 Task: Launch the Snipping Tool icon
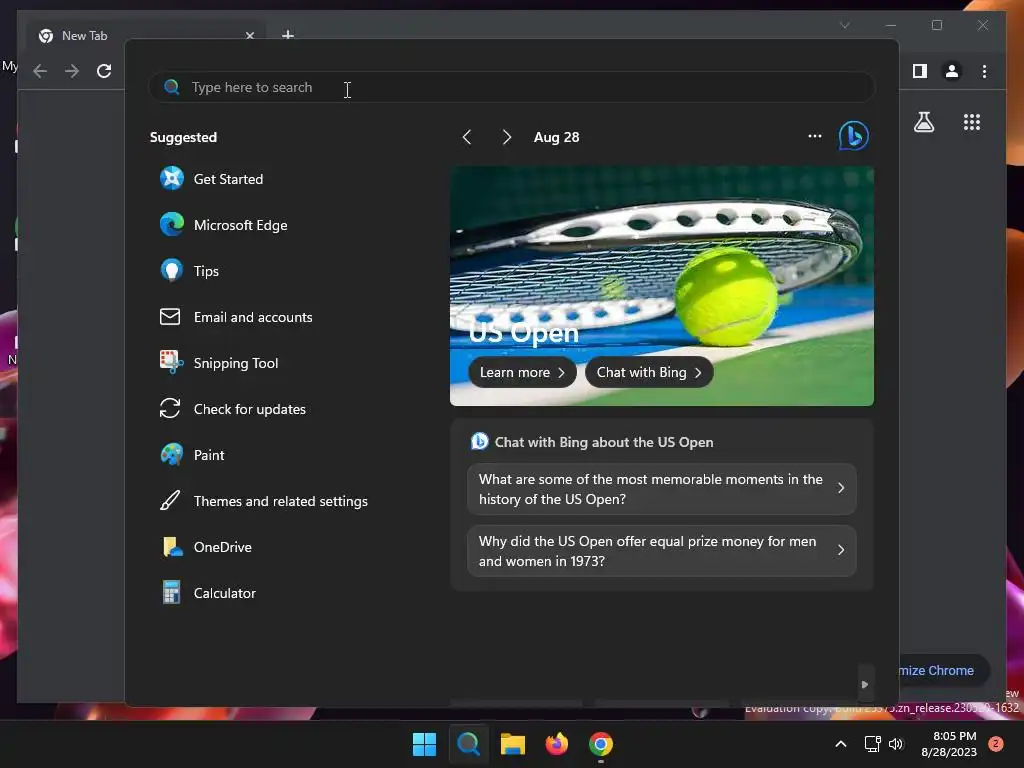click(171, 362)
